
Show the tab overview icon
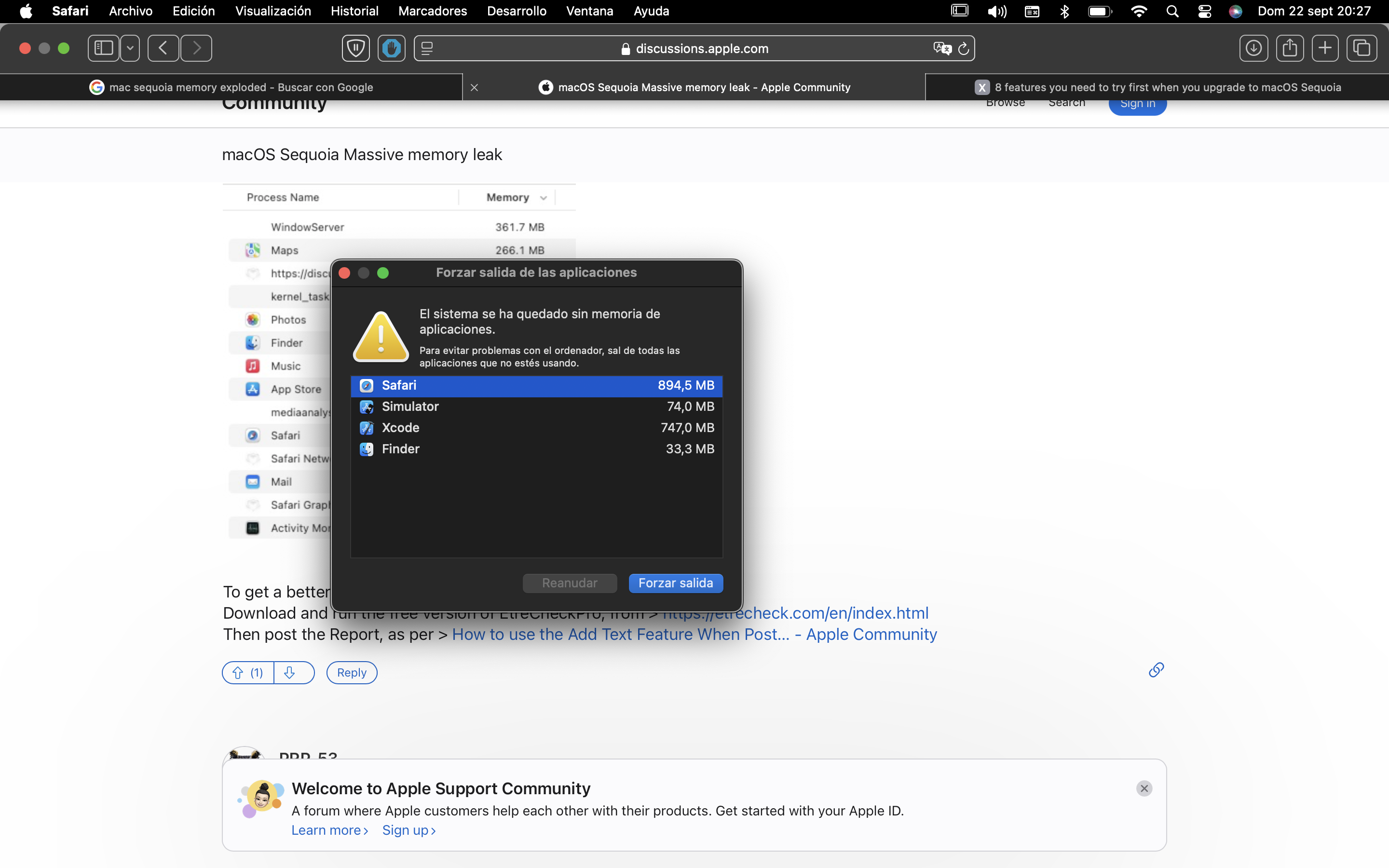[x=1362, y=48]
